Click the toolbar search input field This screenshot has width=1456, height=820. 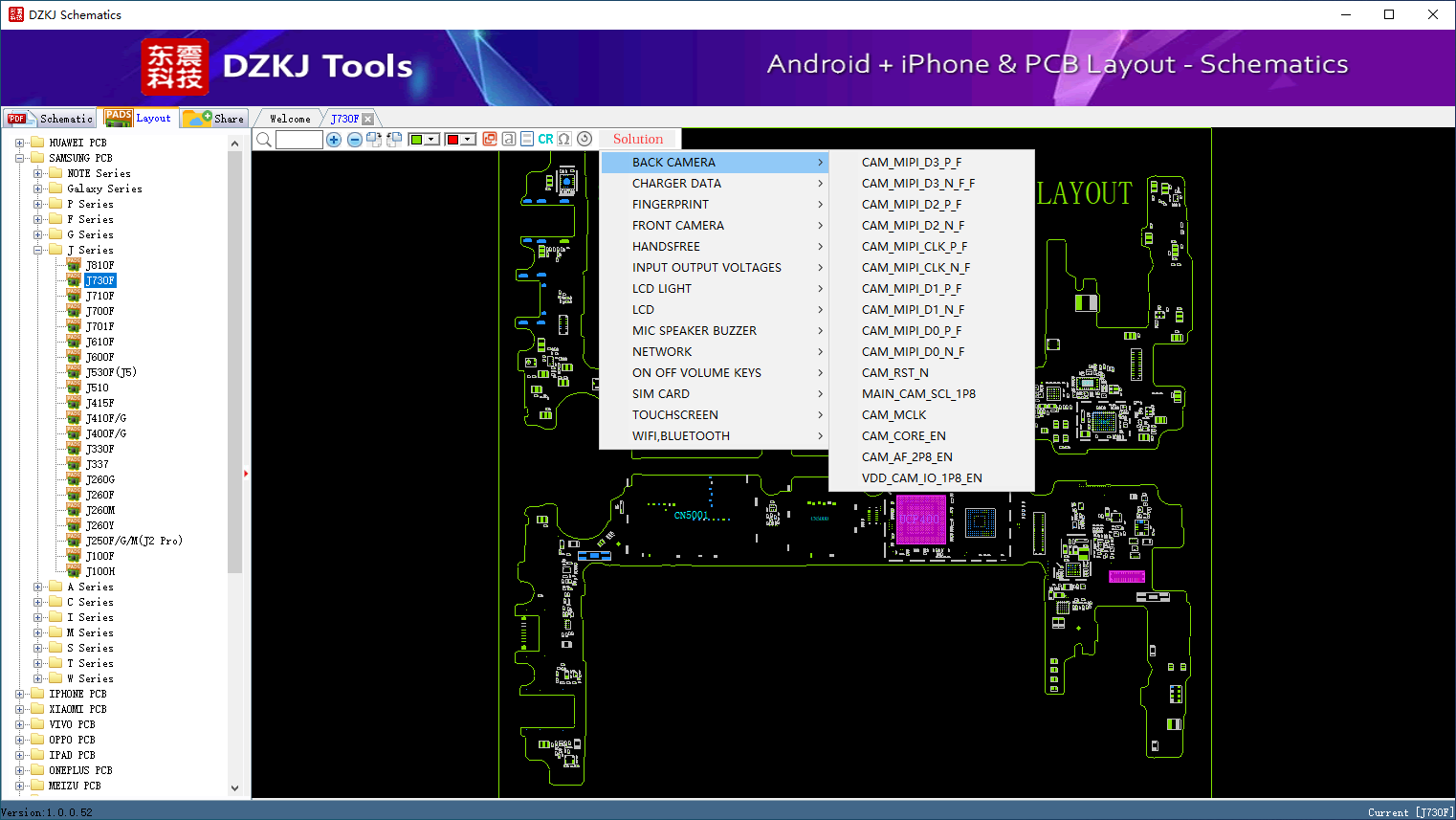tap(299, 140)
